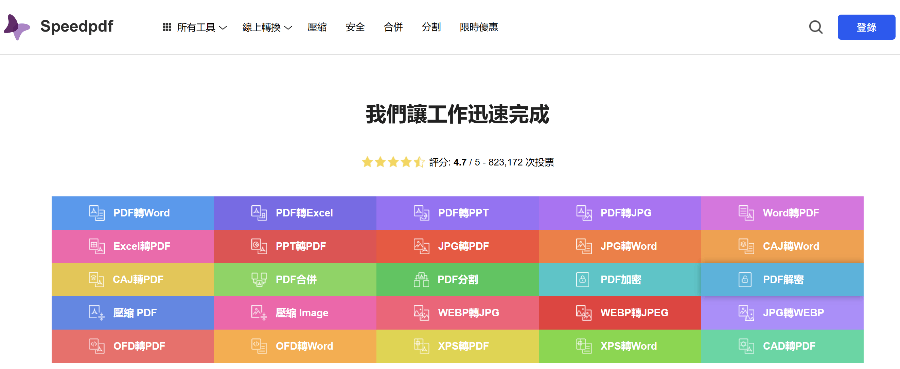Click the JPG轉WEBP tile icon
Screen dimensions: 900x369
point(746,313)
